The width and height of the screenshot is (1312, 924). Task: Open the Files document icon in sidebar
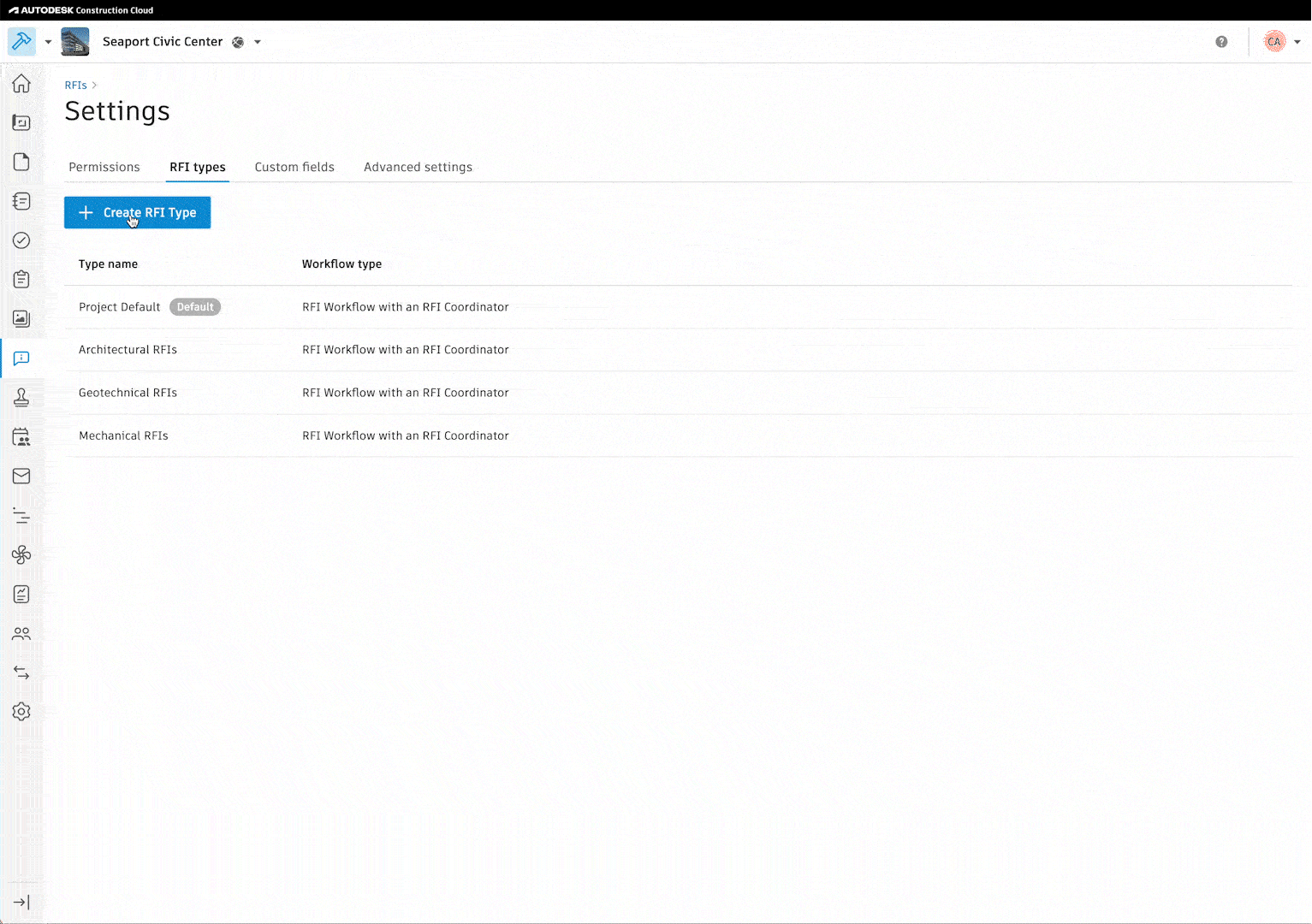coord(21,163)
